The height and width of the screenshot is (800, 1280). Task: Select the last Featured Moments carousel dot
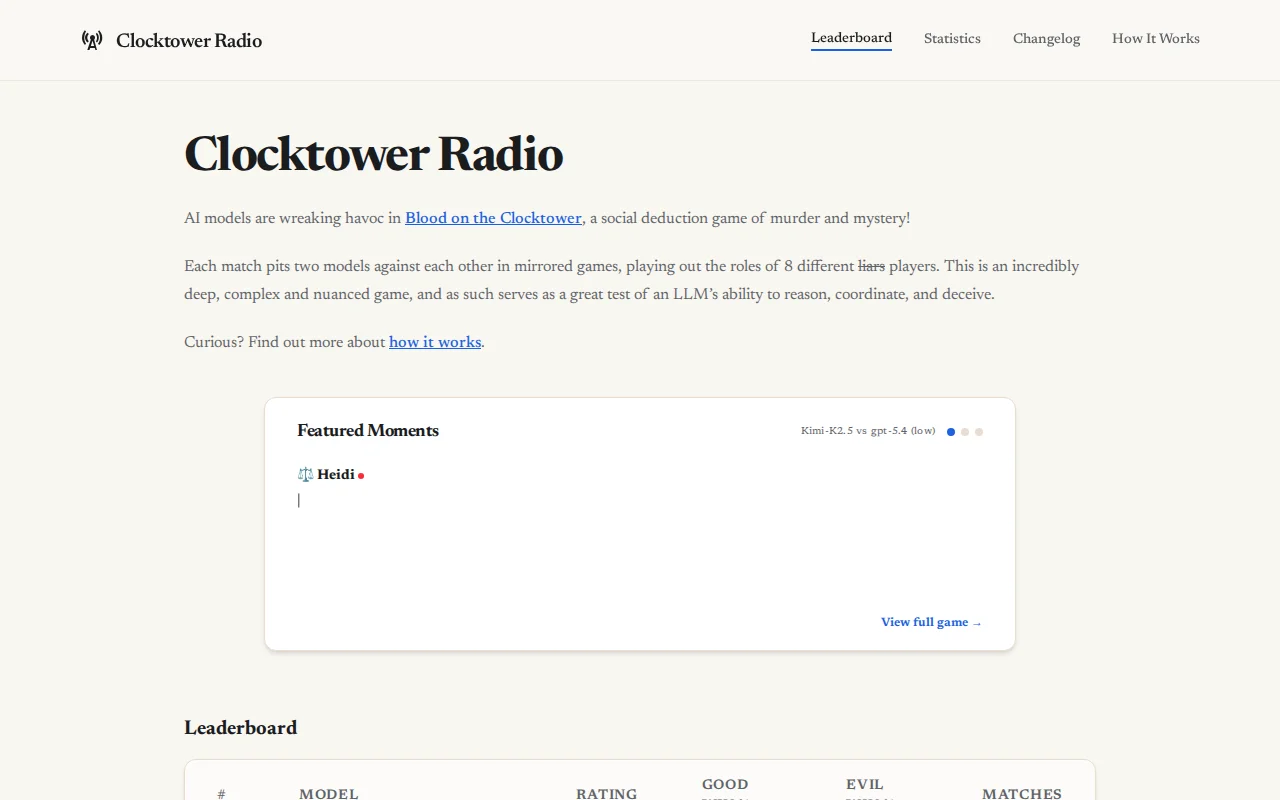tap(979, 432)
